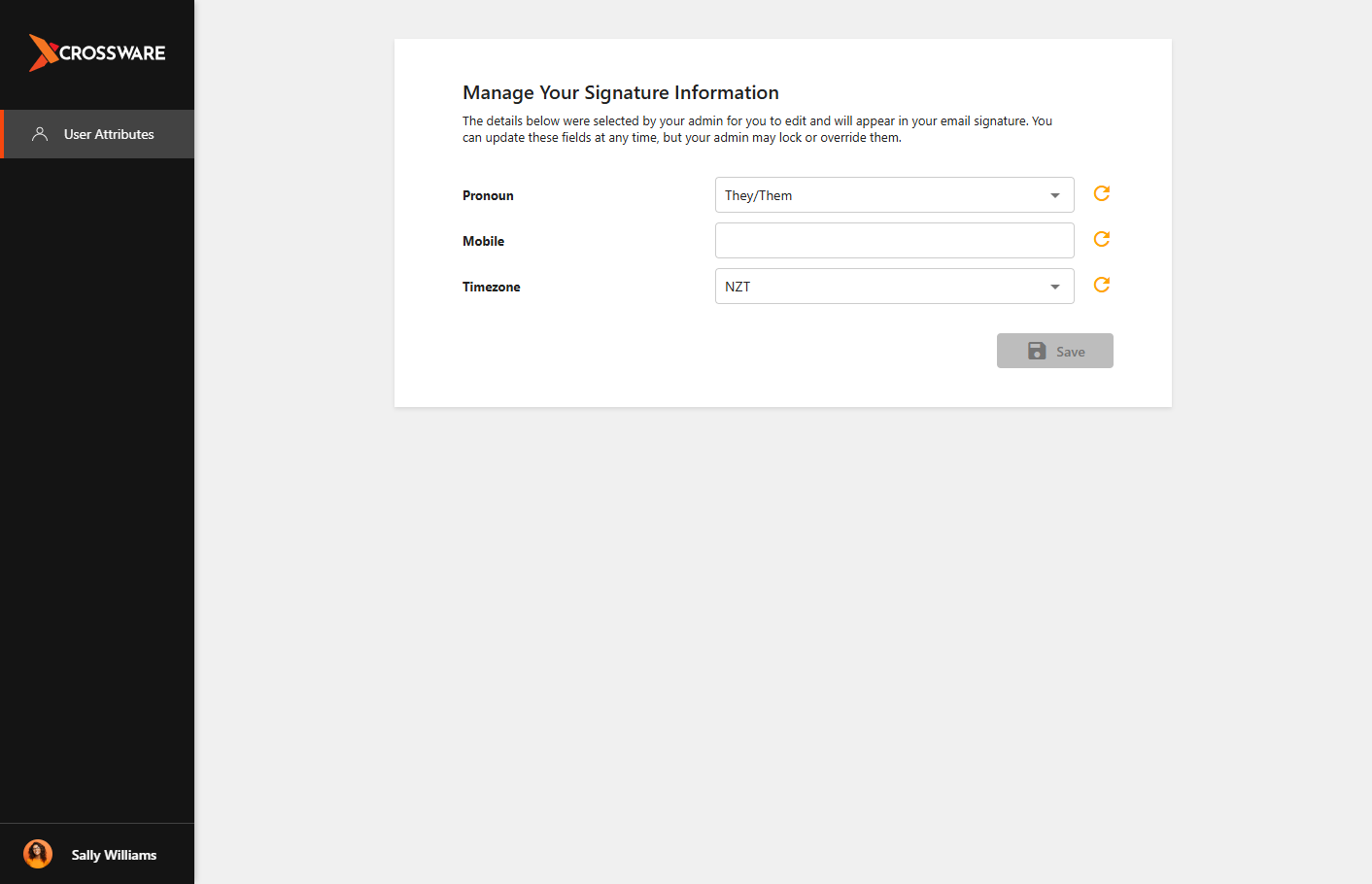The image size is (1372, 884).
Task: Click the Sally Williams user name
Action: click(x=114, y=855)
